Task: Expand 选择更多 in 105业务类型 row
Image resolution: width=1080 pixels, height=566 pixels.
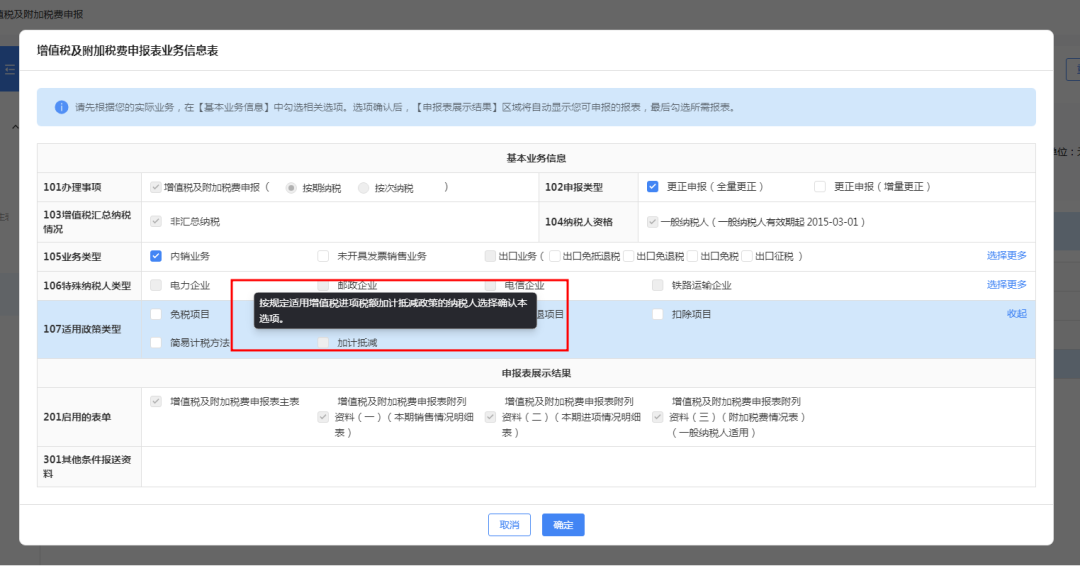Action: 1006,255
